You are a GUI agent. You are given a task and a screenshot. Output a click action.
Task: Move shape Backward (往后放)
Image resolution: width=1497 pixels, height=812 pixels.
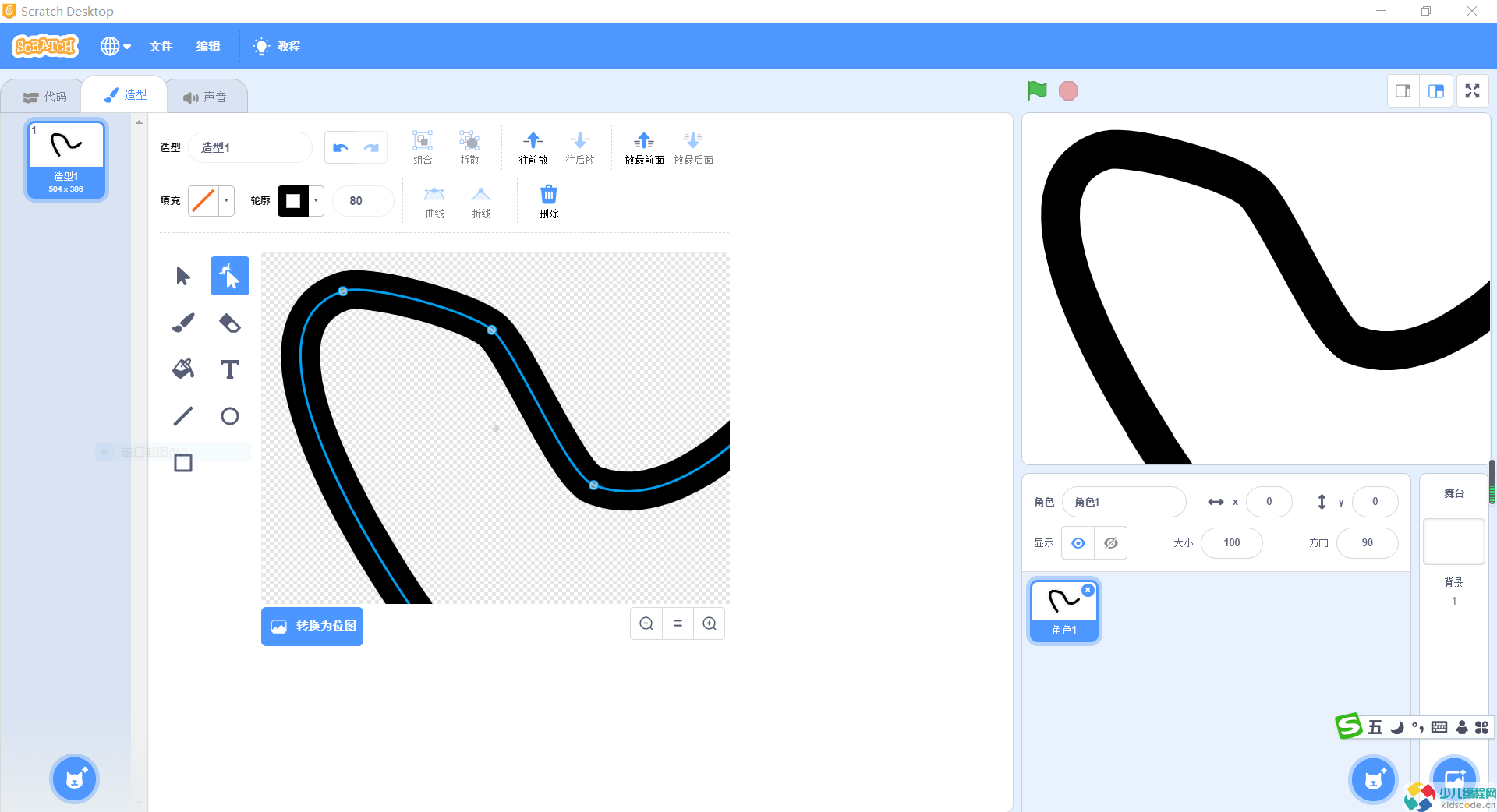pyautogui.click(x=580, y=147)
